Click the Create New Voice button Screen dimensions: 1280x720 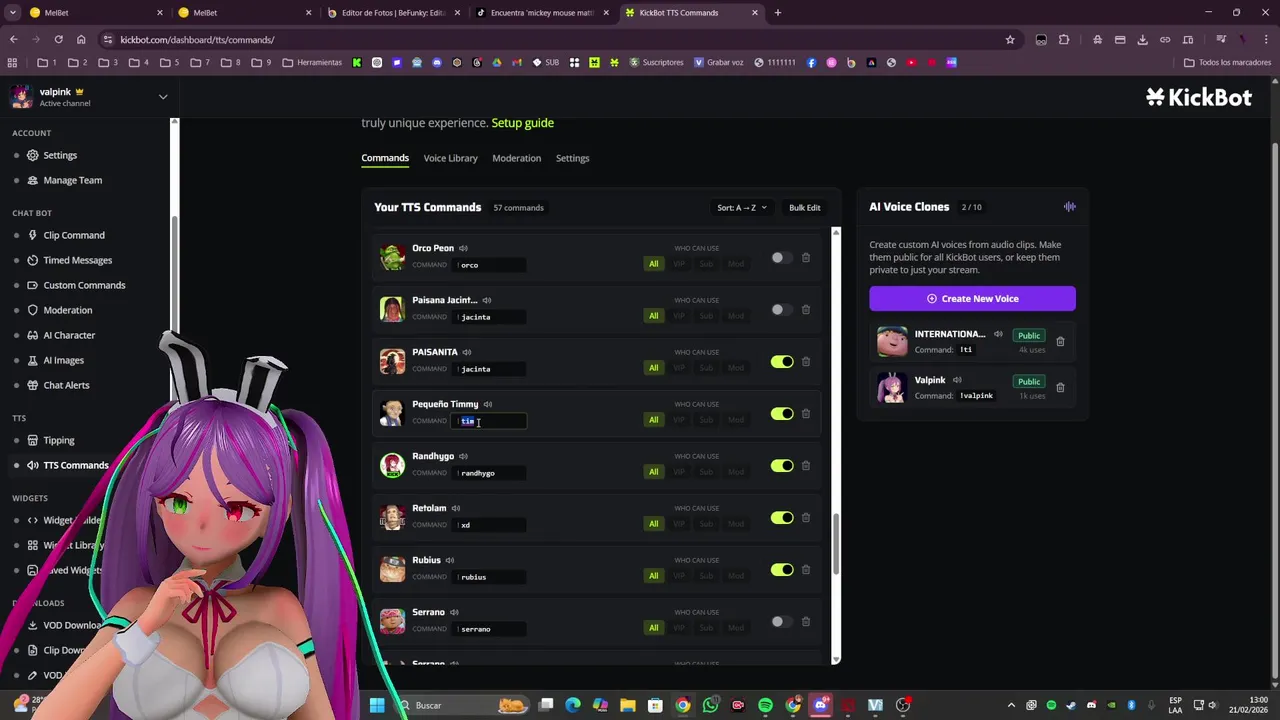point(972,299)
